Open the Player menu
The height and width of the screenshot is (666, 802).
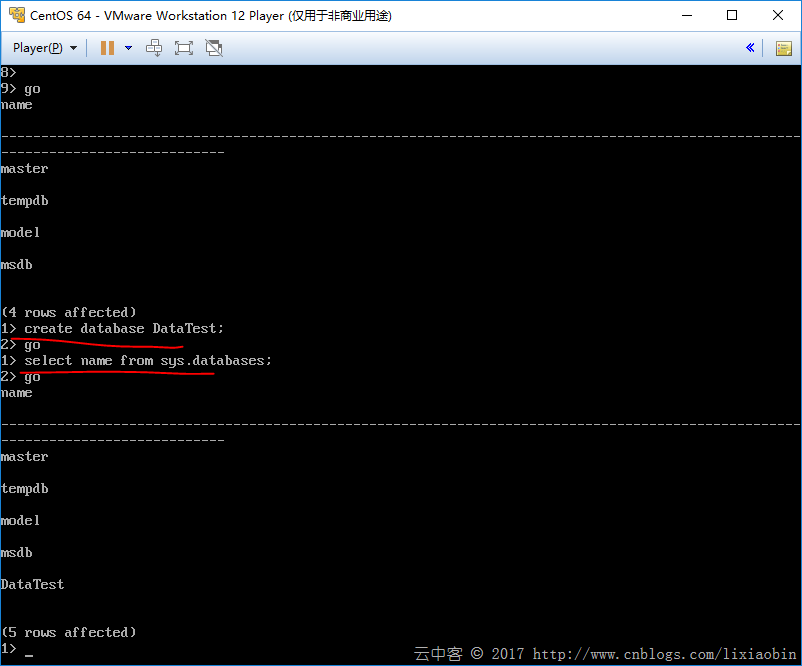coord(44,48)
